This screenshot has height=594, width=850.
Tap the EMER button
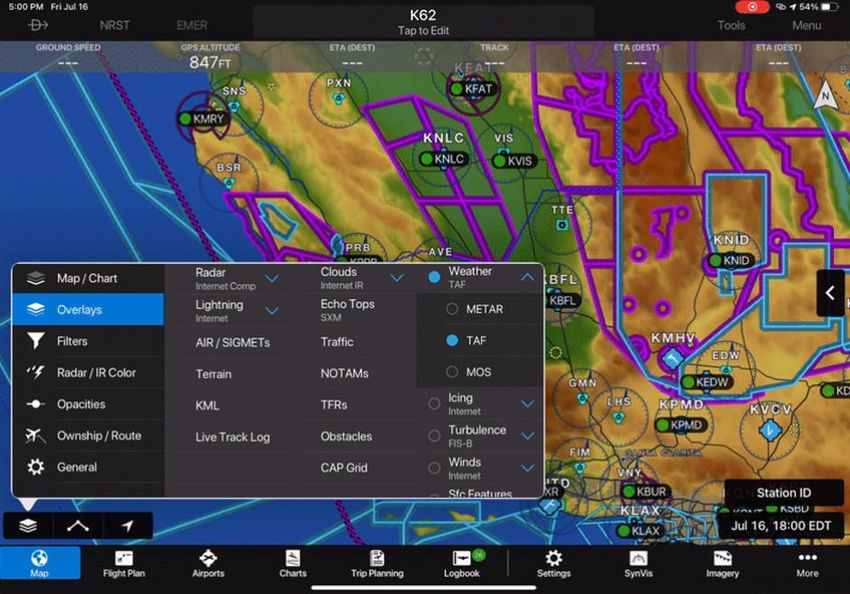[x=192, y=25]
